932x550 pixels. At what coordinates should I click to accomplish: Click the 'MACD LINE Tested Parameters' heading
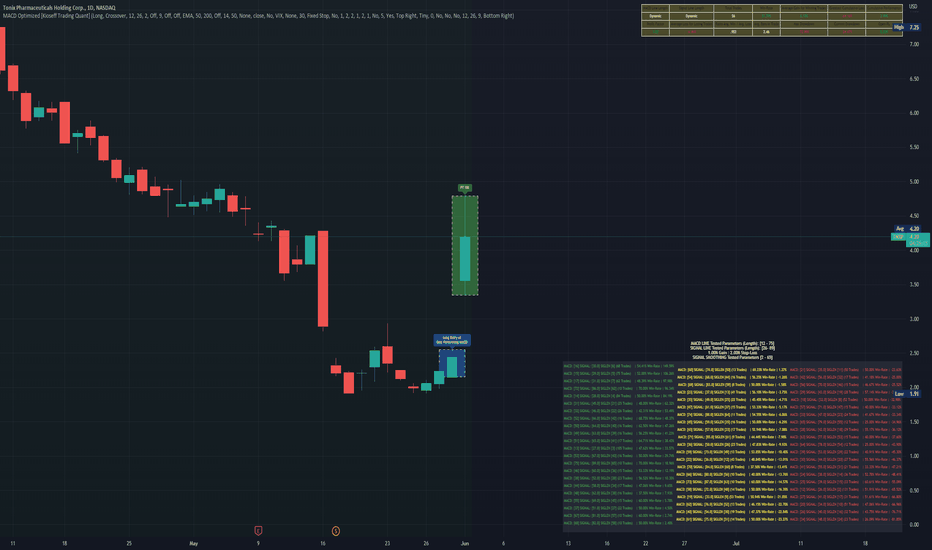732,343
